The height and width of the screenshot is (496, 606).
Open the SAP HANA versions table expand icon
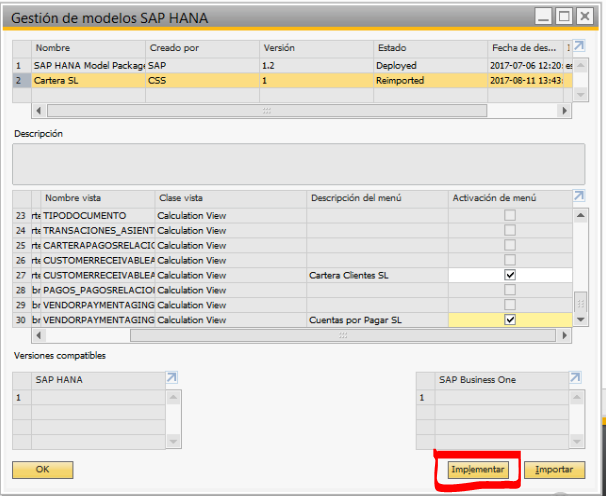tap(172, 378)
